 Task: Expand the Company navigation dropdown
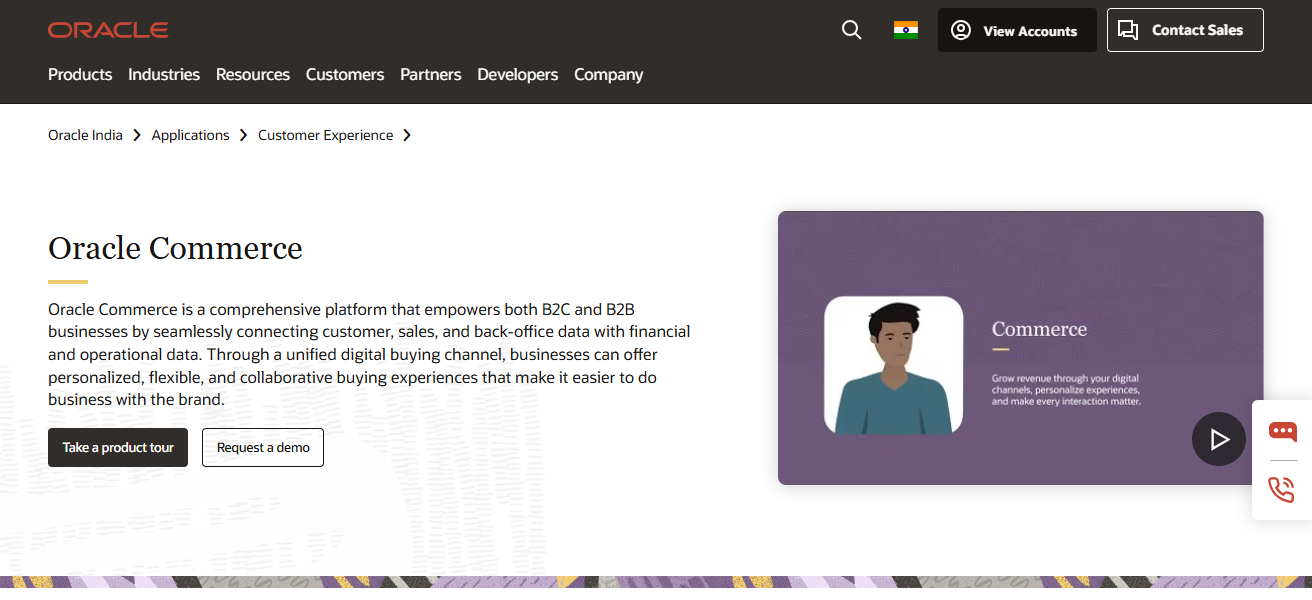point(608,74)
